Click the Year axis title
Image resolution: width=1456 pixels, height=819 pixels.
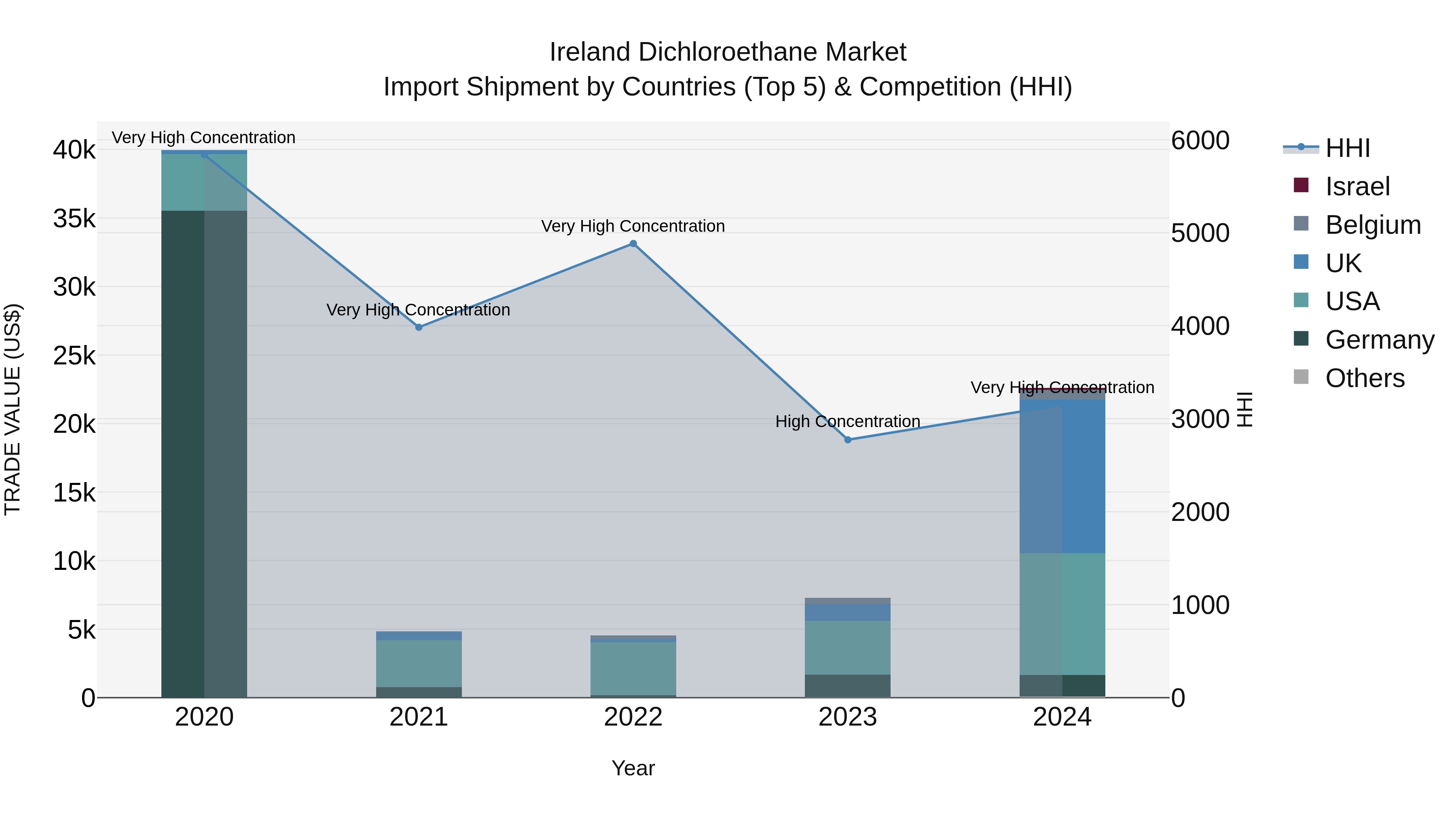tap(633, 769)
